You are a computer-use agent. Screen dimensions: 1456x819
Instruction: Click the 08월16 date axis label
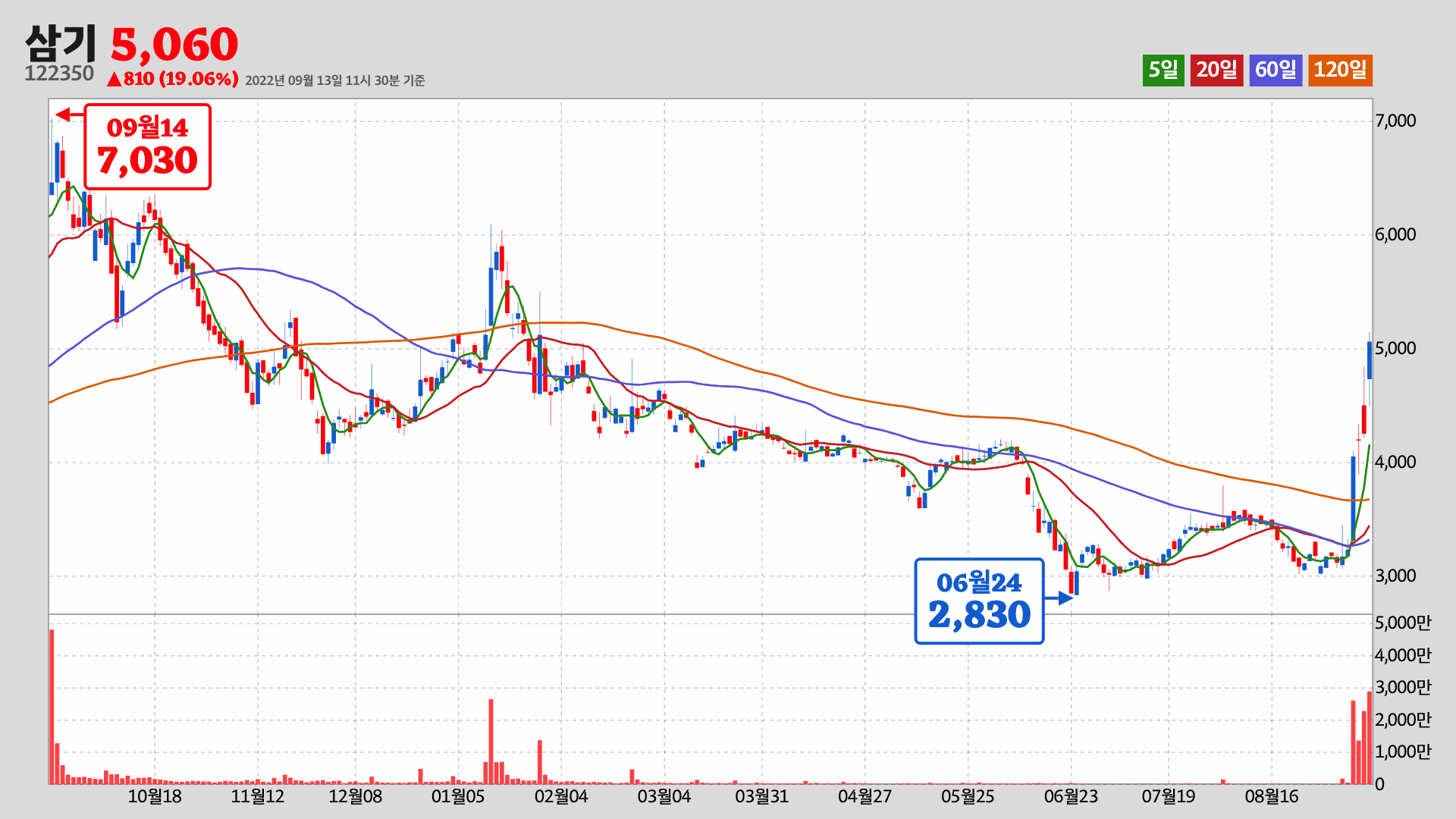[1272, 796]
